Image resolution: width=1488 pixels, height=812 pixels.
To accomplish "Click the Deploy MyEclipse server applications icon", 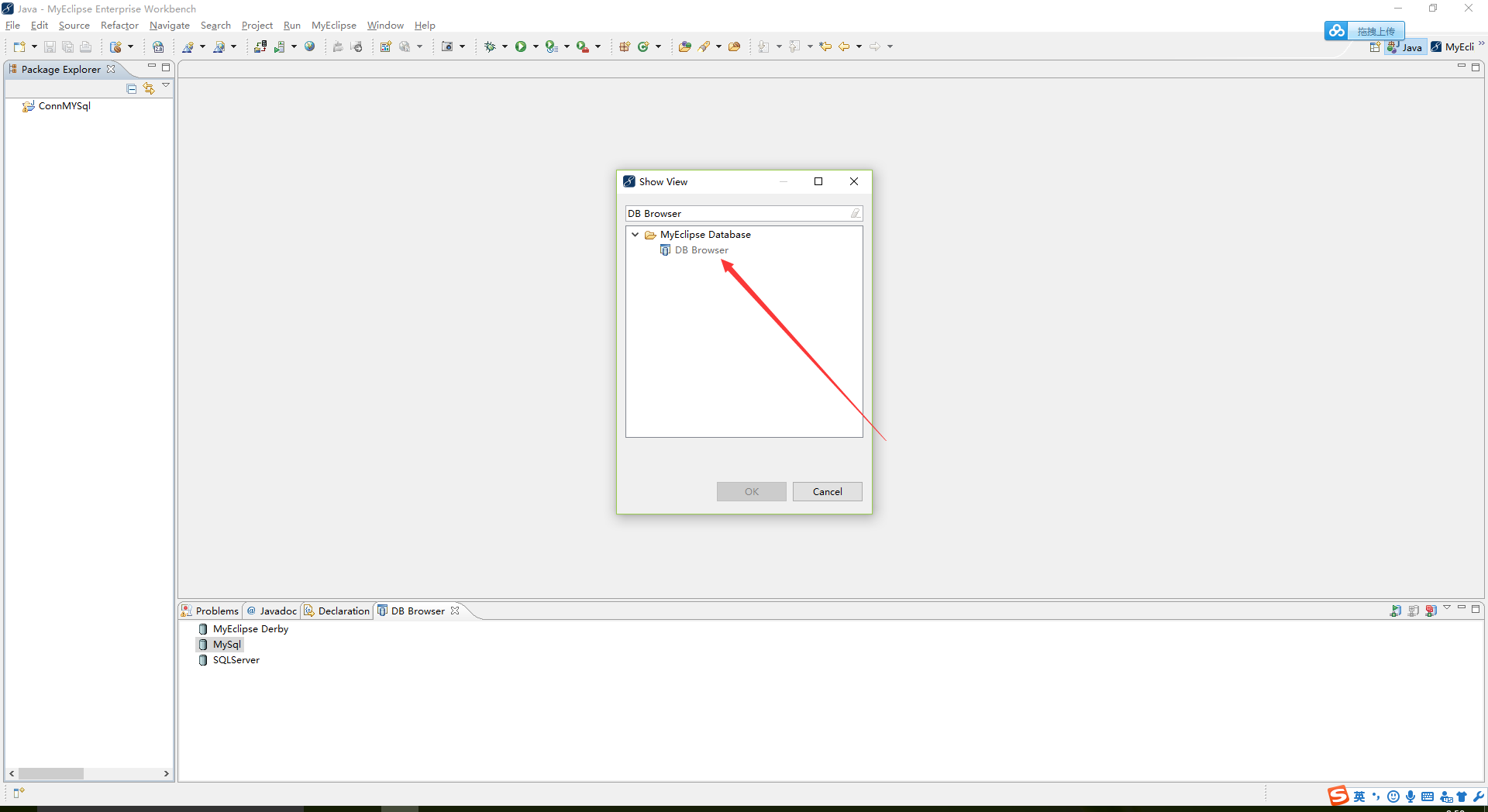I will click(260, 46).
